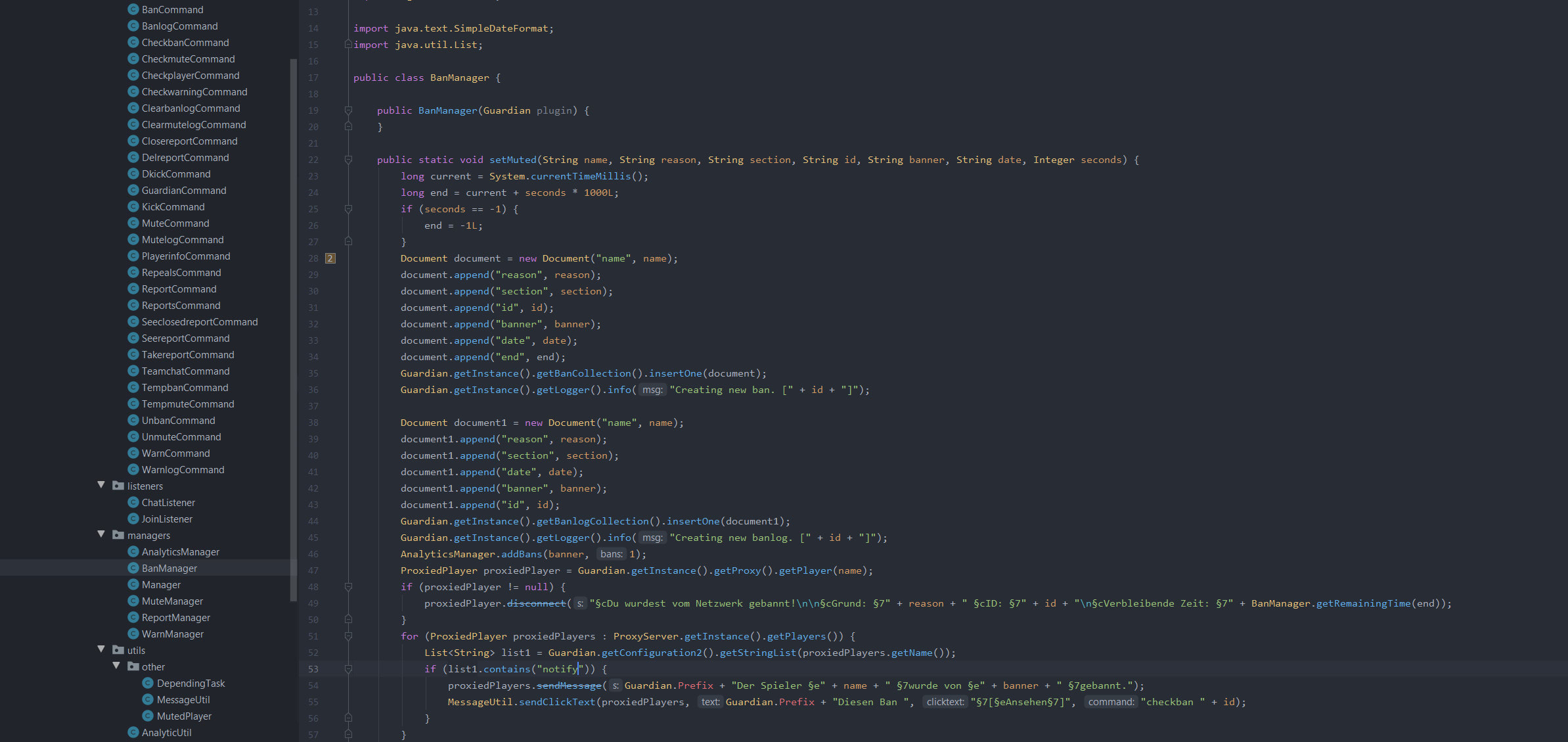
Task: Click the MessageUtil class icon
Action: coord(148,699)
